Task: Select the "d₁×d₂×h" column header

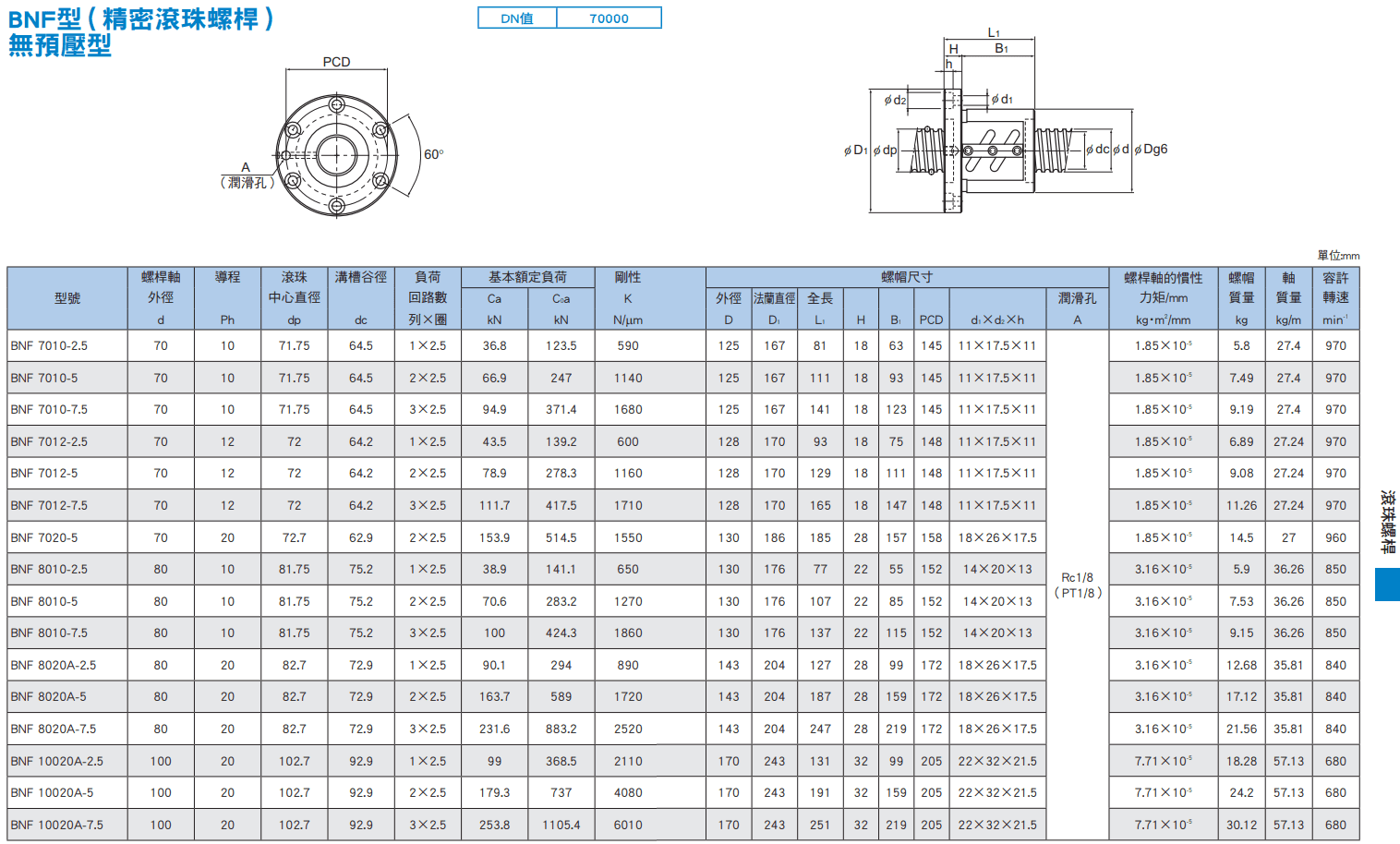Action: (997, 308)
